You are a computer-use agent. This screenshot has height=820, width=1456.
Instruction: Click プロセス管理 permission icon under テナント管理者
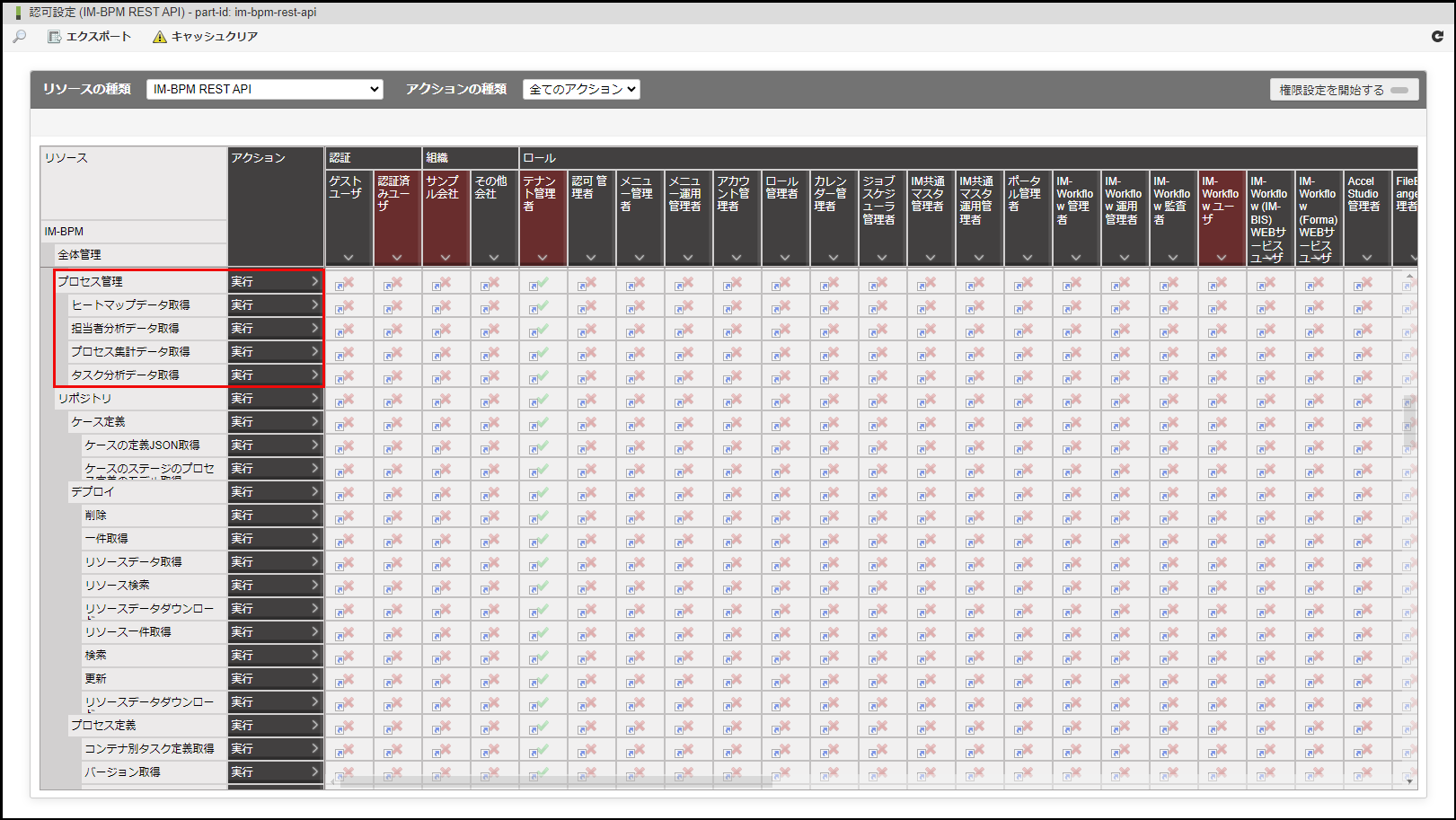pyautogui.click(x=539, y=283)
